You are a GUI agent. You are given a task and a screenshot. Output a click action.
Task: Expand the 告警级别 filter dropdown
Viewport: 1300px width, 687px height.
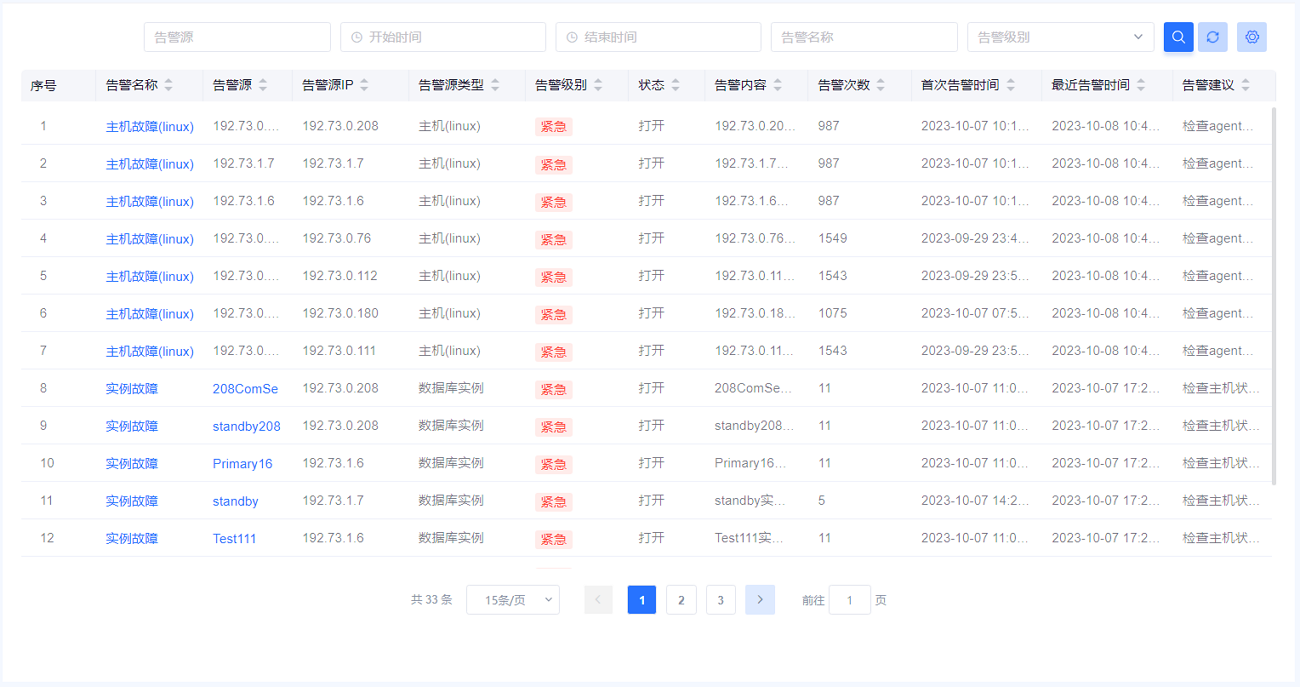(1060, 37)
